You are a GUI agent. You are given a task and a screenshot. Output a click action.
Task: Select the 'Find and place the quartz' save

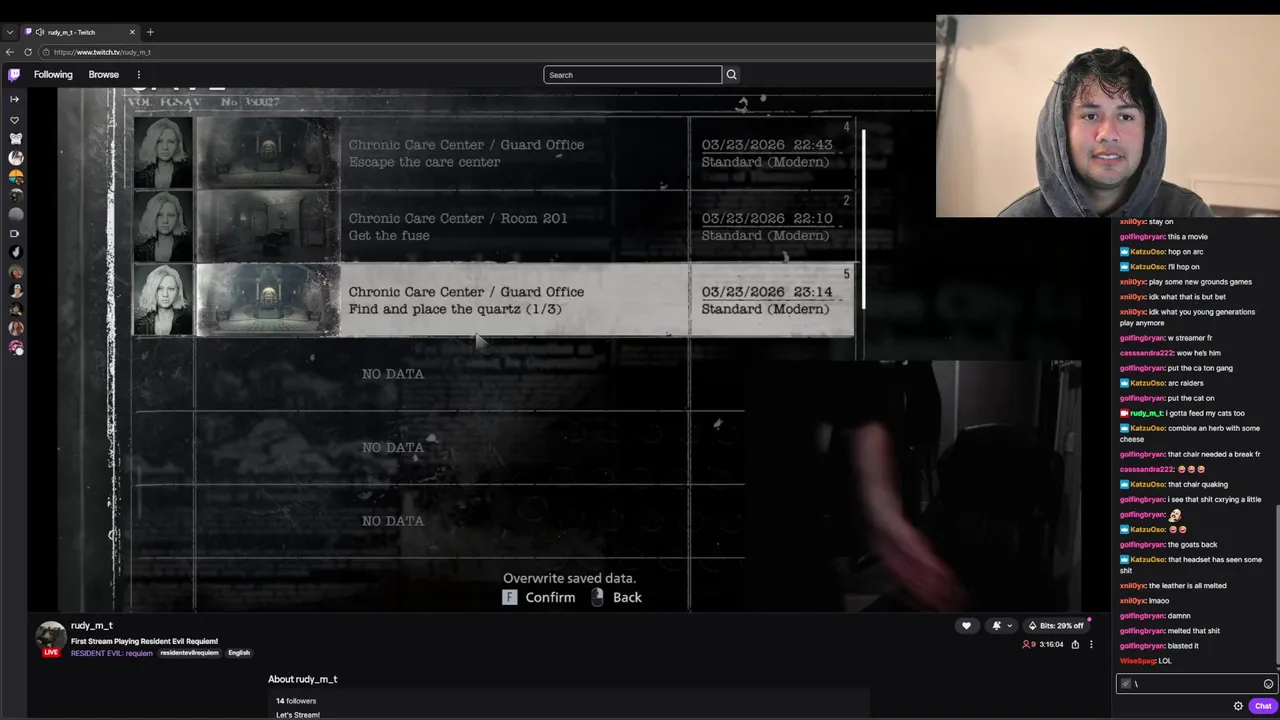click(494, 300)
